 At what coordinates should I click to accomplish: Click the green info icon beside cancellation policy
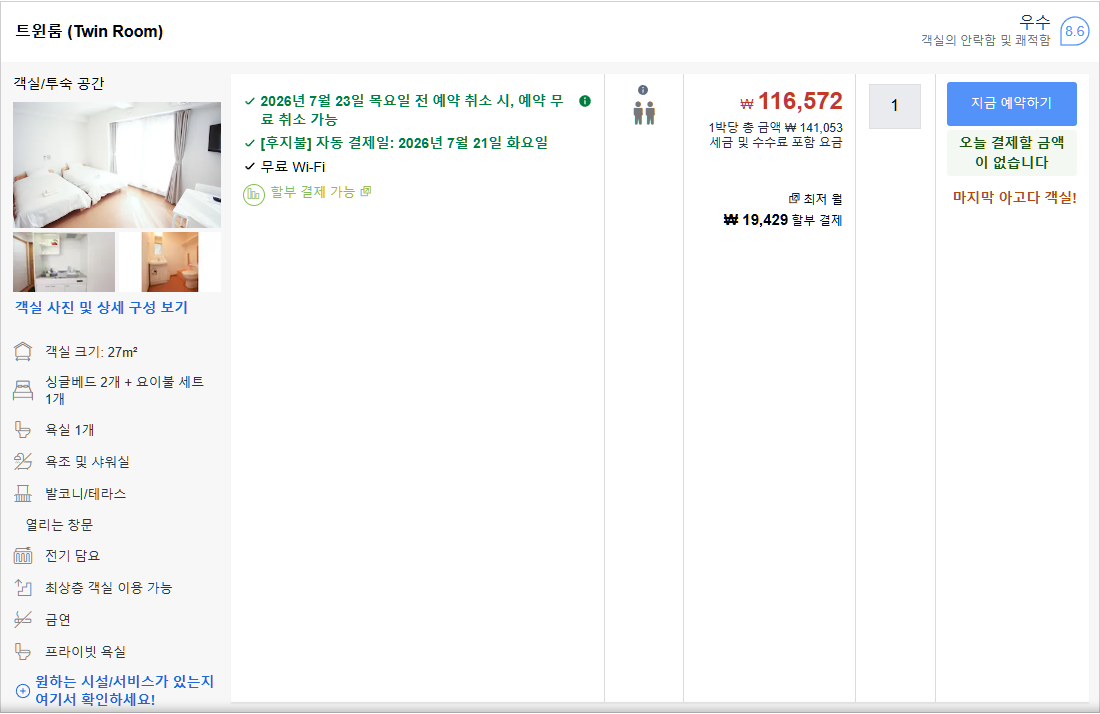click(584, 101)
